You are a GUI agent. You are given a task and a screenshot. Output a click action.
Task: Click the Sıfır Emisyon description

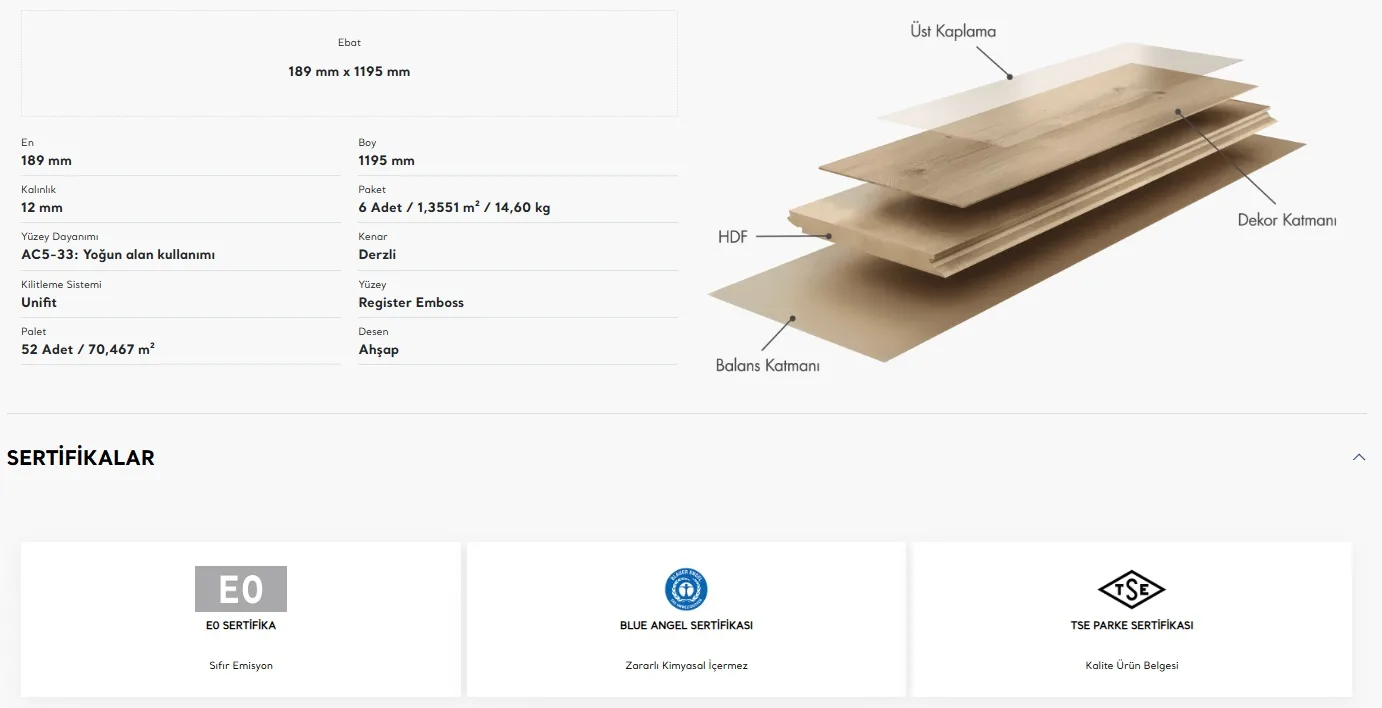click(x=241, y=665)
